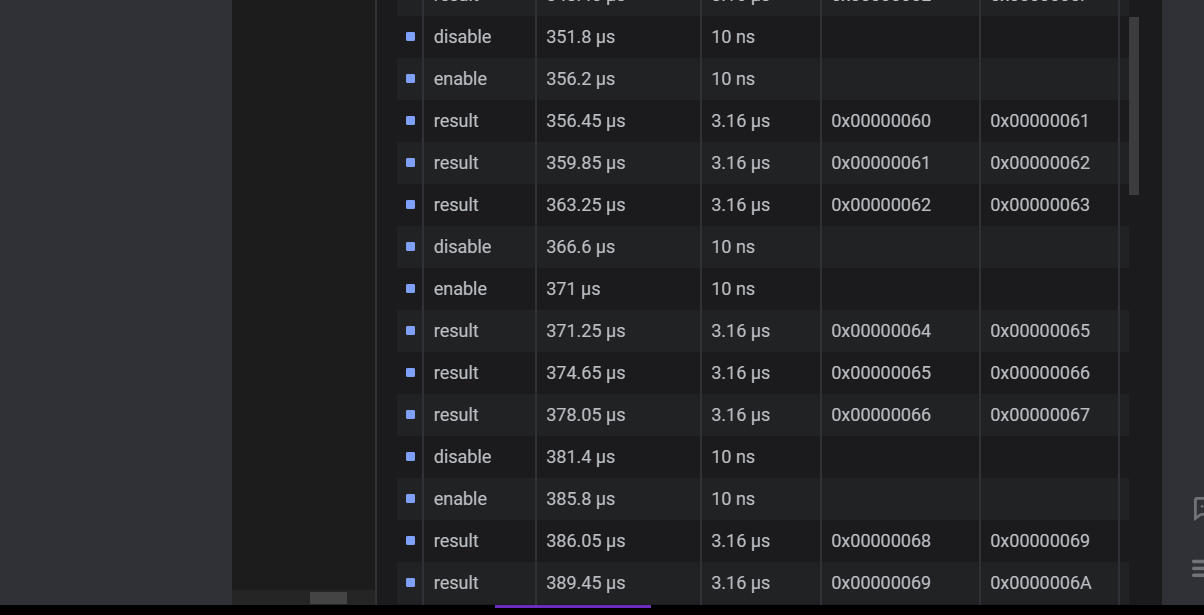The width and height of the screenshot is (1204, 615).
Task: Open the hamburger menu icon in right sidebar
Action: pyautogui.click(x=1197, y=569)
